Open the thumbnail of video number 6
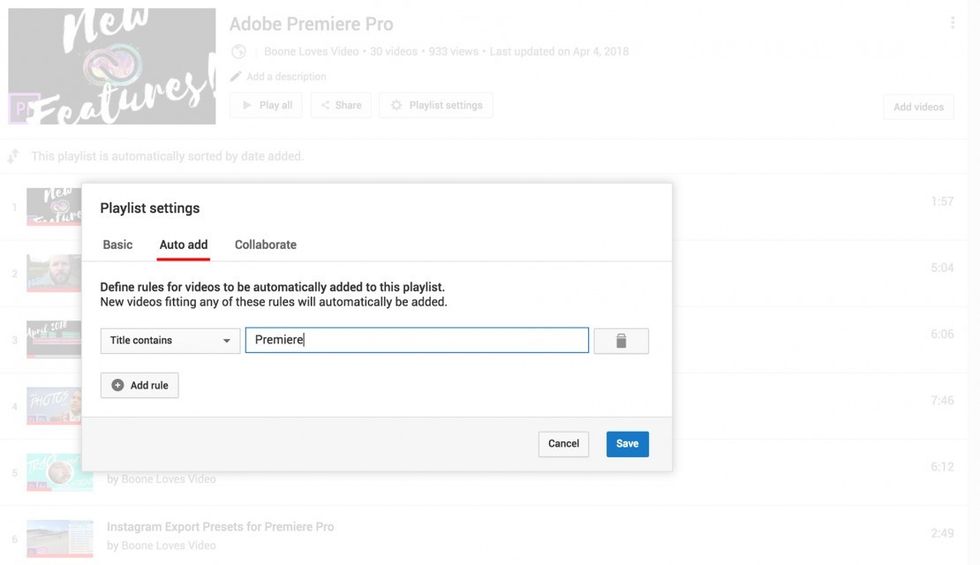980x565 pixels. [60, 538]
